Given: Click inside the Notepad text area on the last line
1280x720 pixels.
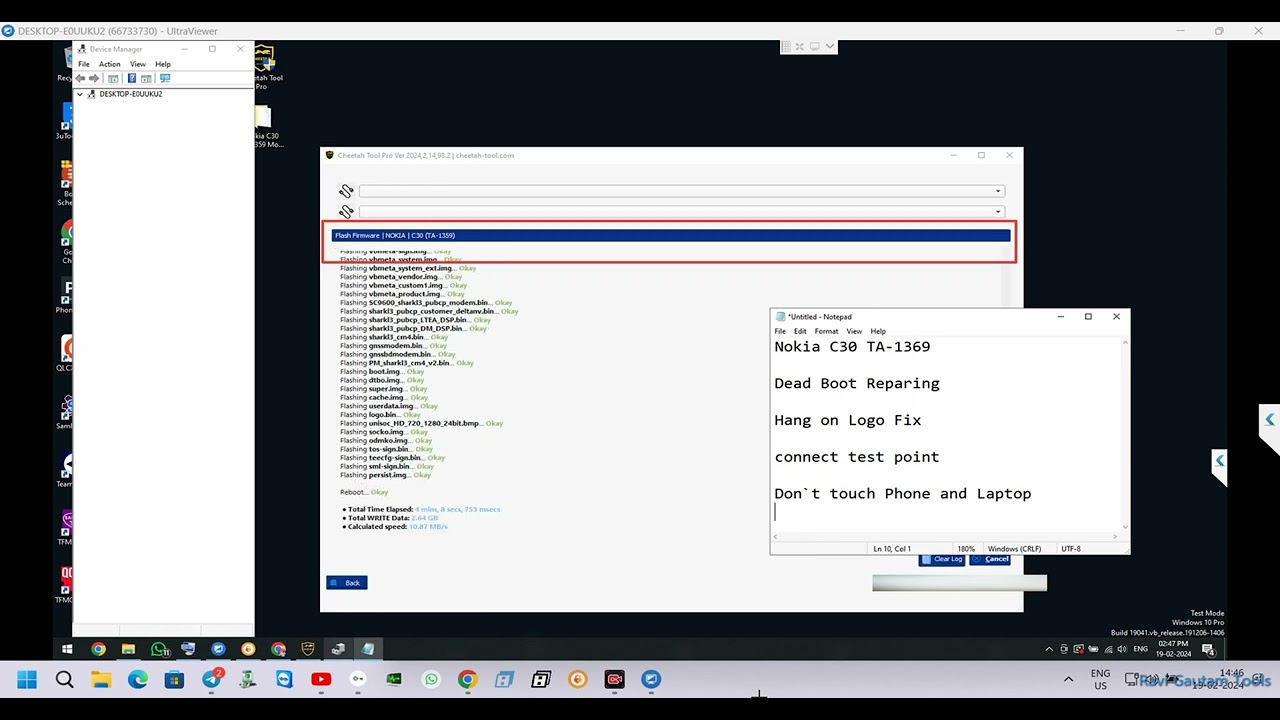Looking at the screenshot, I should click(x=945, y=512).
